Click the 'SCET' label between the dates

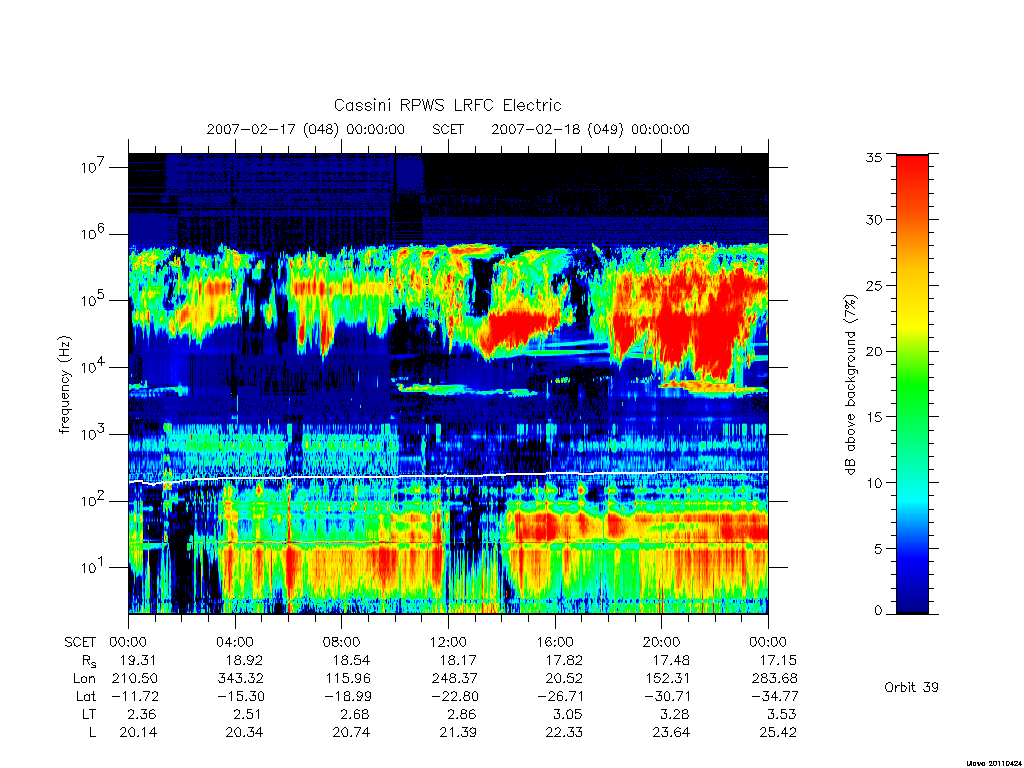click(448, 129)
